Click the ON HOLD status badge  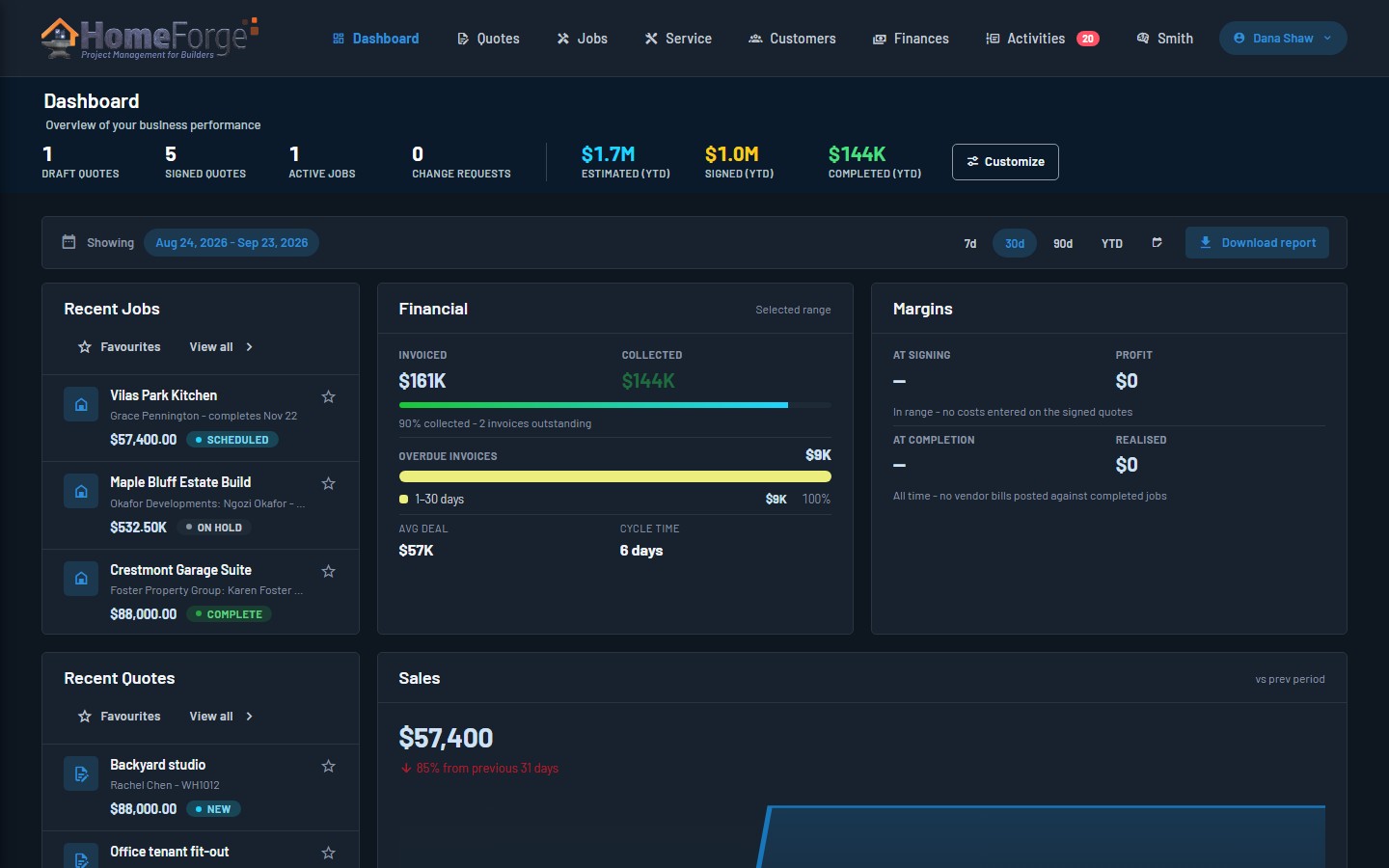213,528
